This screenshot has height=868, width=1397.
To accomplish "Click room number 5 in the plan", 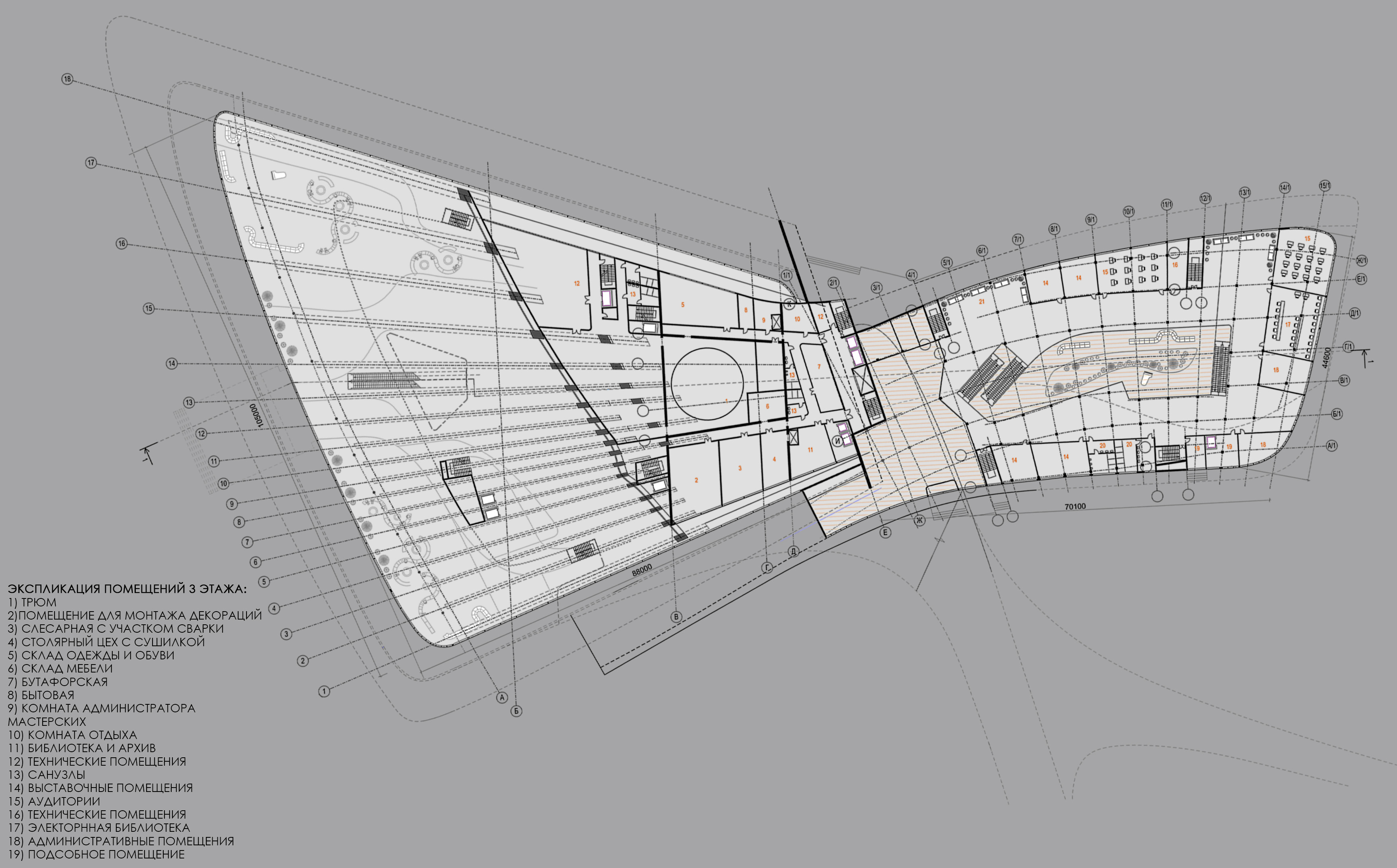I will (x=683, y=305).
